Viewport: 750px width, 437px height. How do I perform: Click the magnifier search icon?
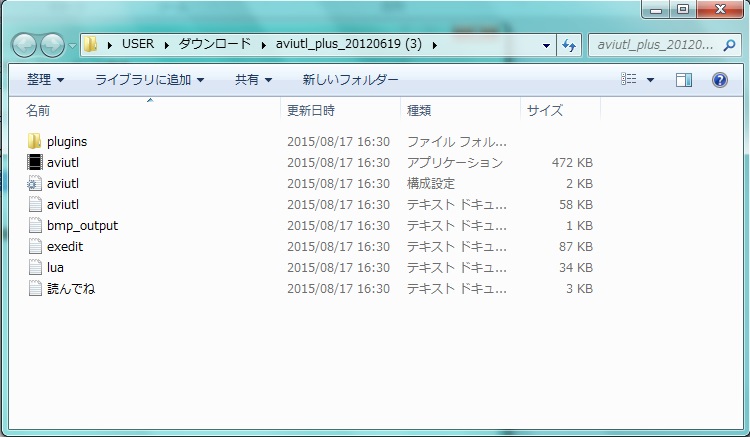tap(729, 45)
